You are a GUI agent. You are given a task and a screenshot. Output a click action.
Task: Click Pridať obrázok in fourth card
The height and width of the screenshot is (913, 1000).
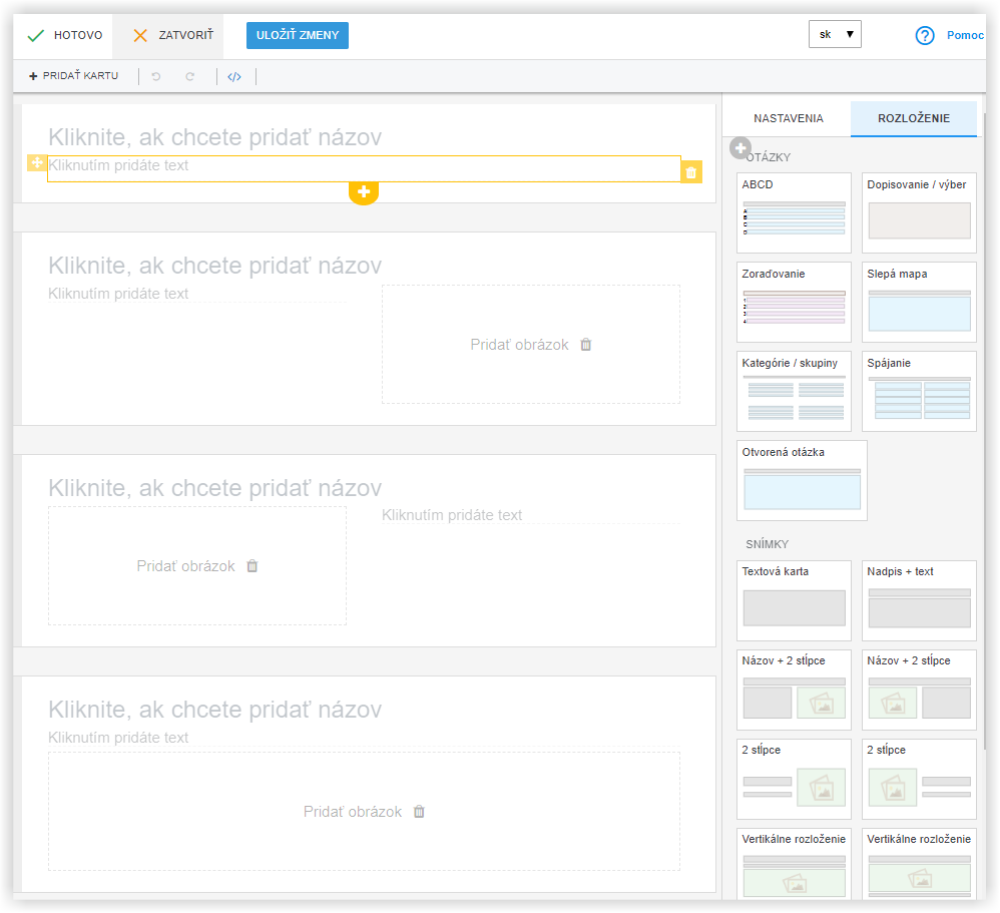click(353, 812)
